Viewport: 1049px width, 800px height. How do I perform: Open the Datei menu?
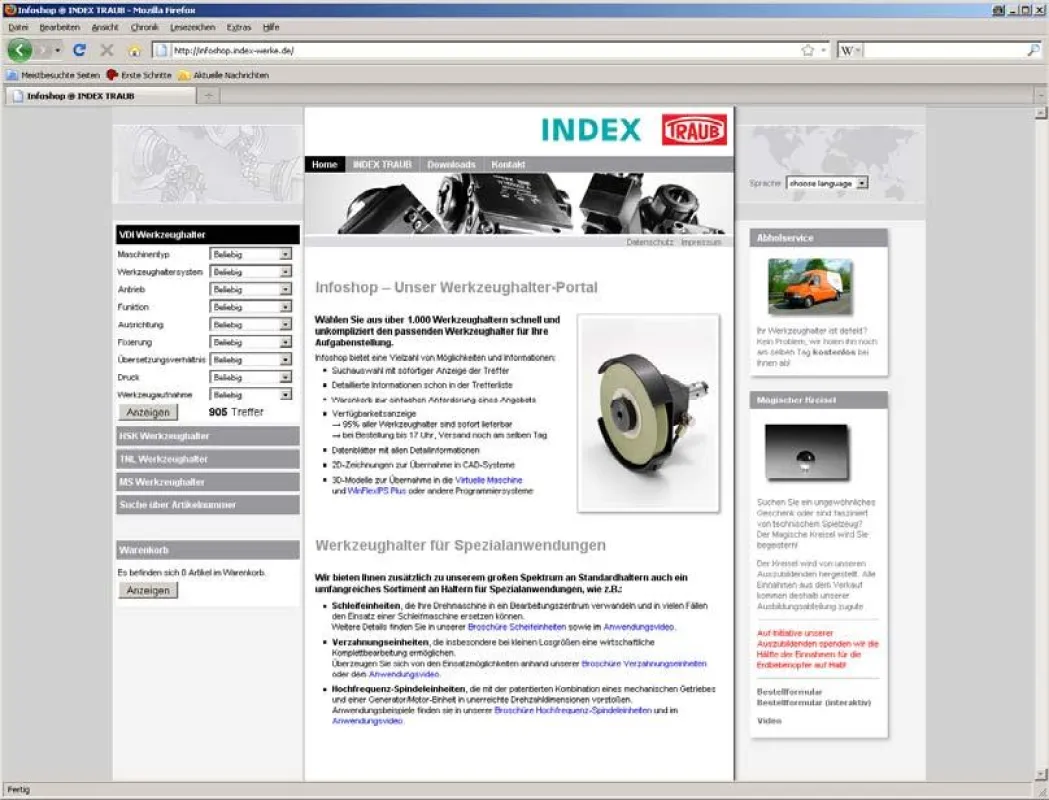click(18, 27)
